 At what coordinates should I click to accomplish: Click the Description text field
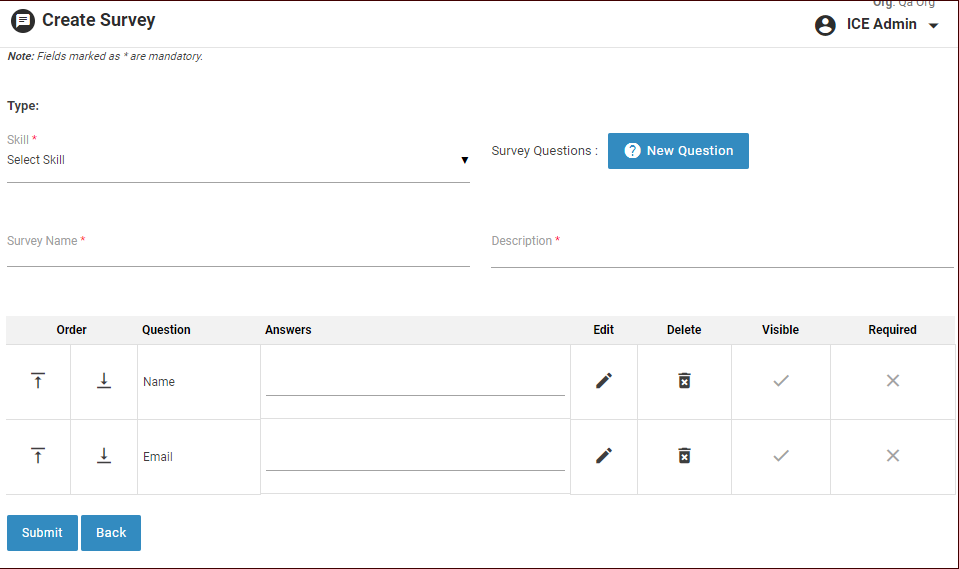click(722, 254)
